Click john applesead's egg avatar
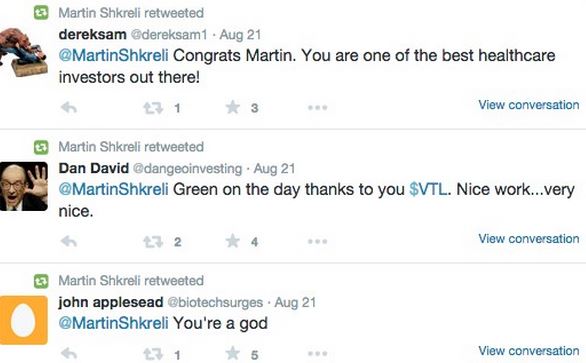This screenshot has width=586, height=363. [x=24, y=320]
